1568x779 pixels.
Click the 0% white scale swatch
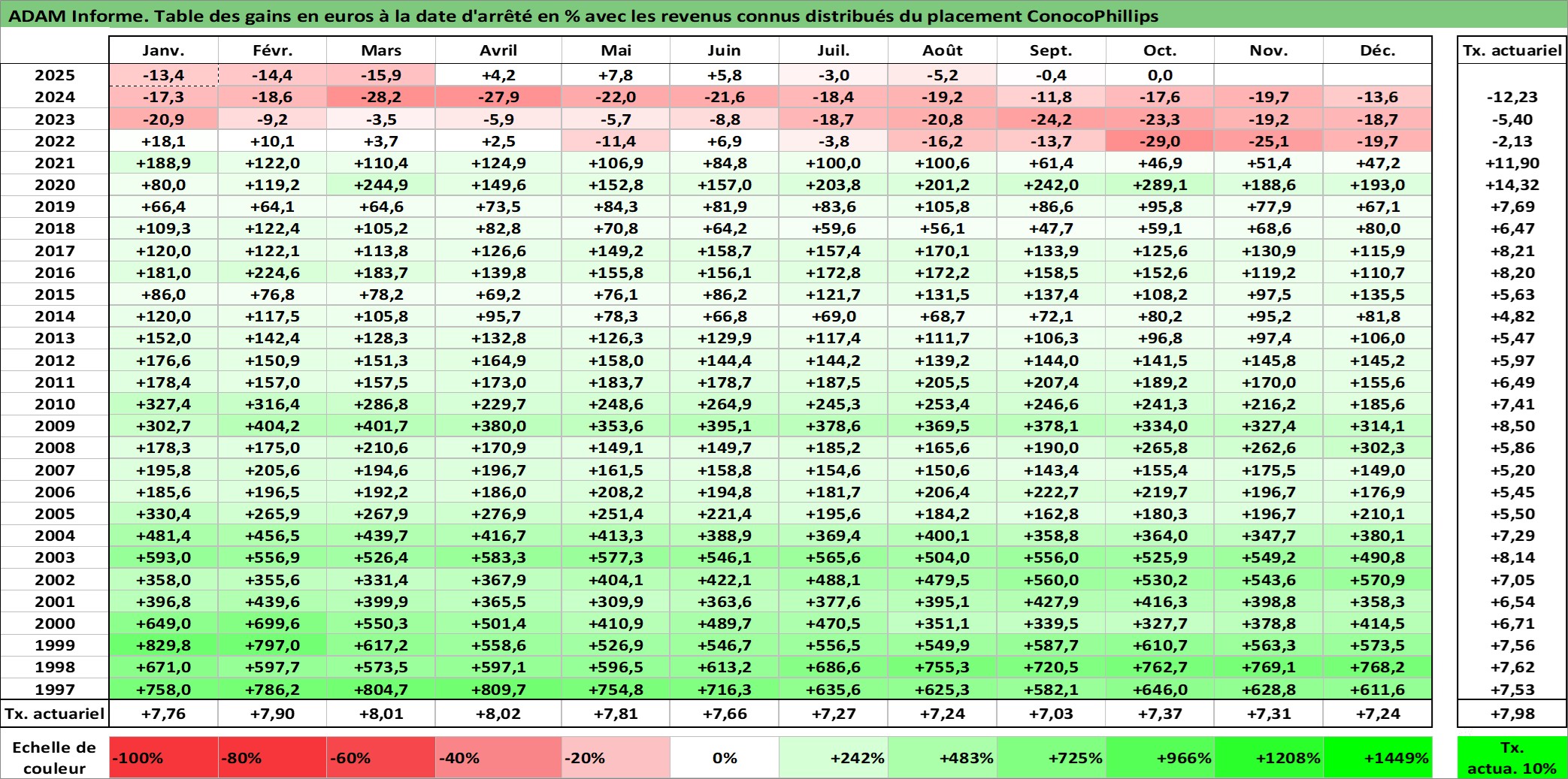(725, 757)
